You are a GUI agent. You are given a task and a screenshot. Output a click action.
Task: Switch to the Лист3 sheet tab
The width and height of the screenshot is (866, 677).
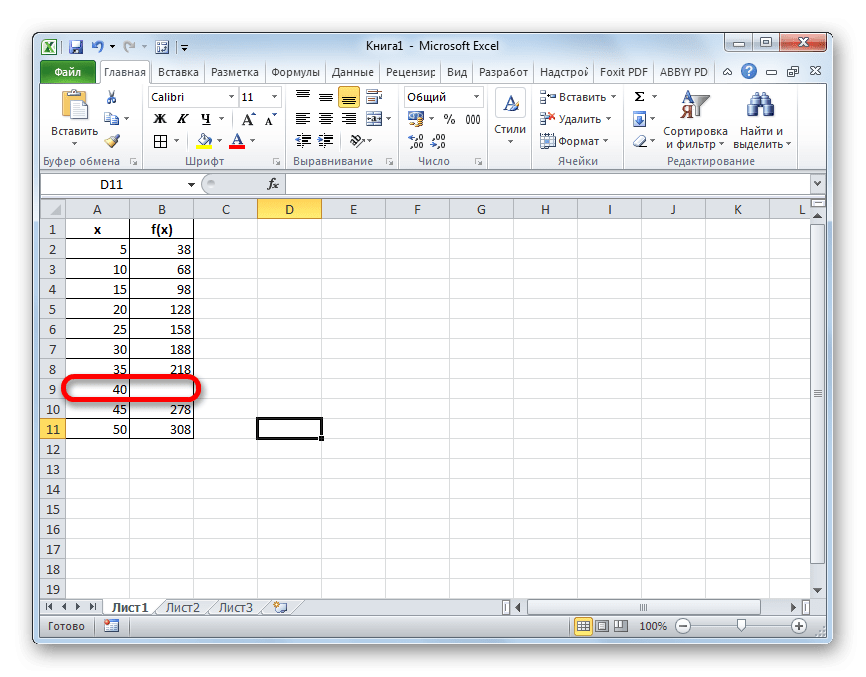[x=235, y=607]
